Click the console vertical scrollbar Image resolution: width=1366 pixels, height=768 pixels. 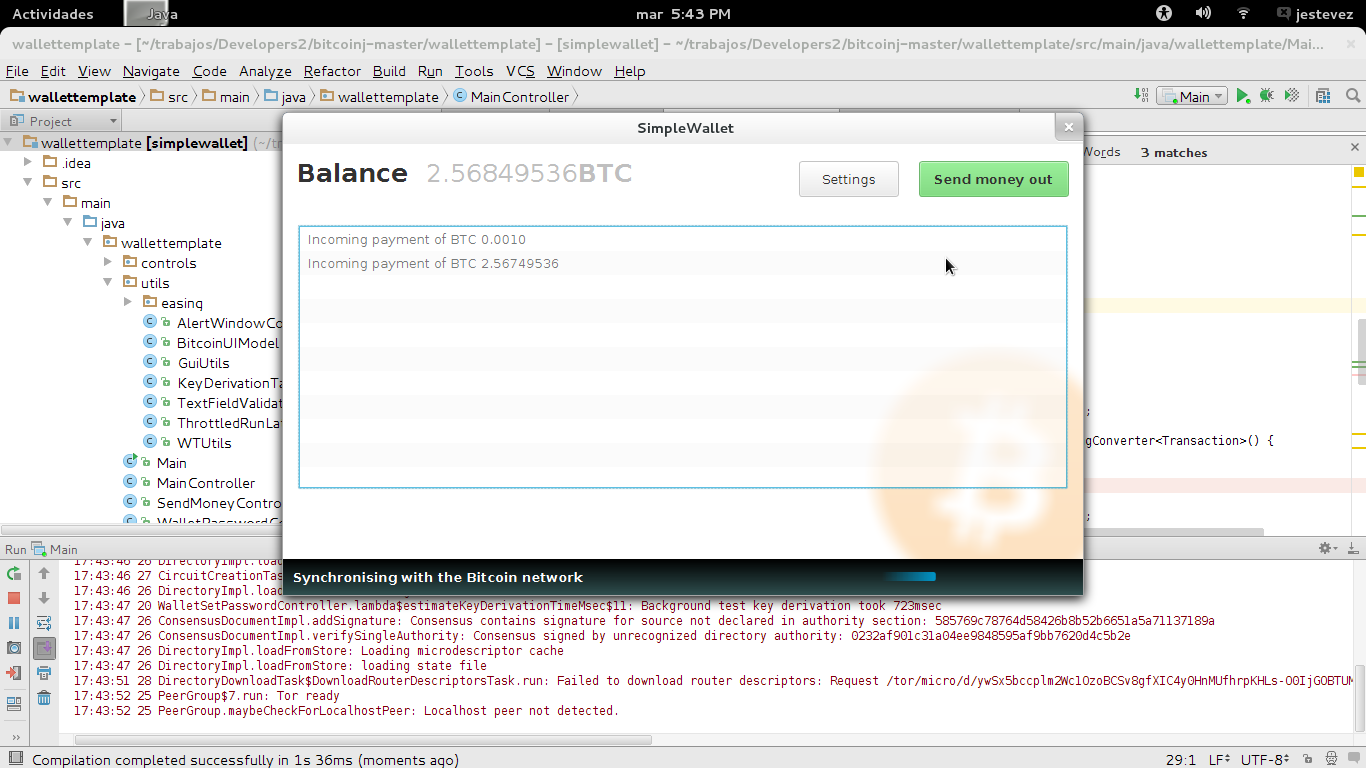pyautogui.click(x=1360, y=700)
